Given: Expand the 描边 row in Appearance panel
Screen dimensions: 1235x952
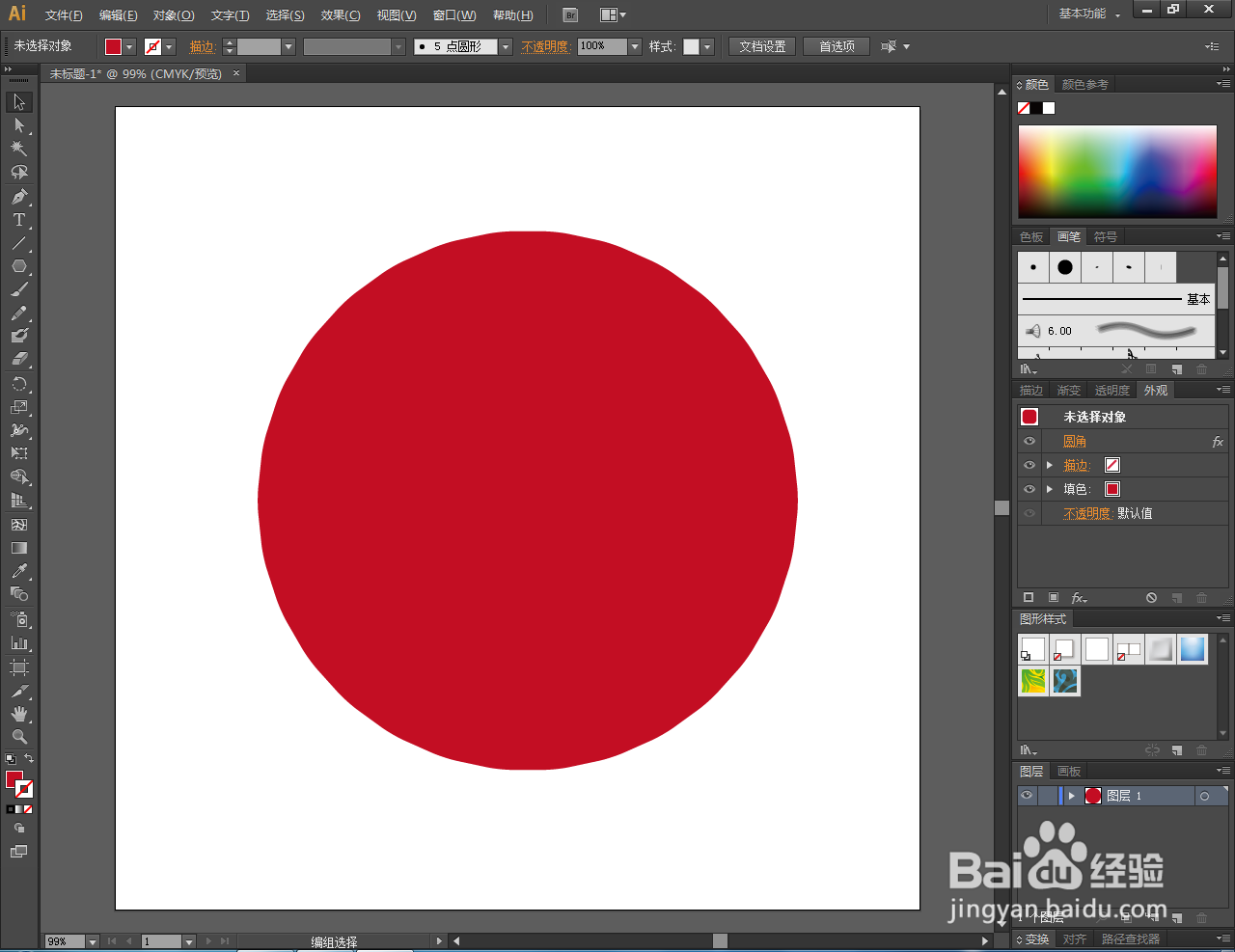Looking at the screenshot, I should click(1050, 465).
